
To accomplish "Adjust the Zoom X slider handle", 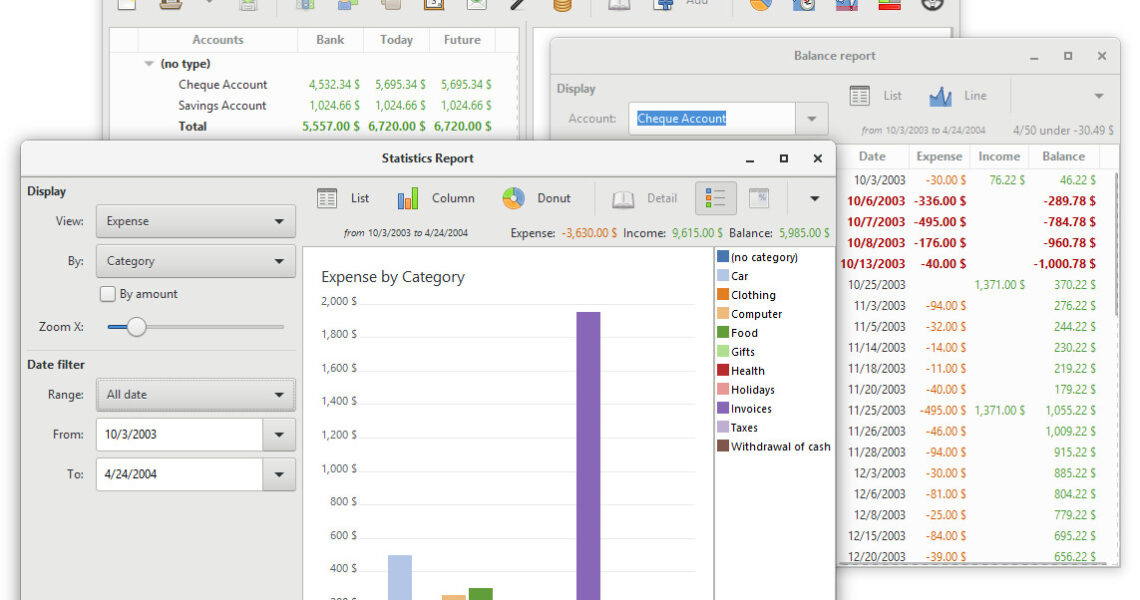I will click(x=136, y=326).
